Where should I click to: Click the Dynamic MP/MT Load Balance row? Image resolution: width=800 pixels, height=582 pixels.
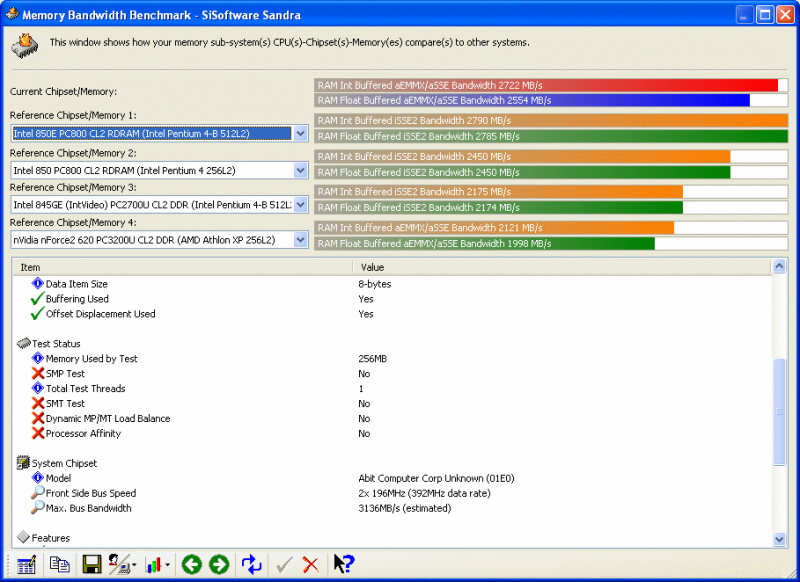point(108,418)
